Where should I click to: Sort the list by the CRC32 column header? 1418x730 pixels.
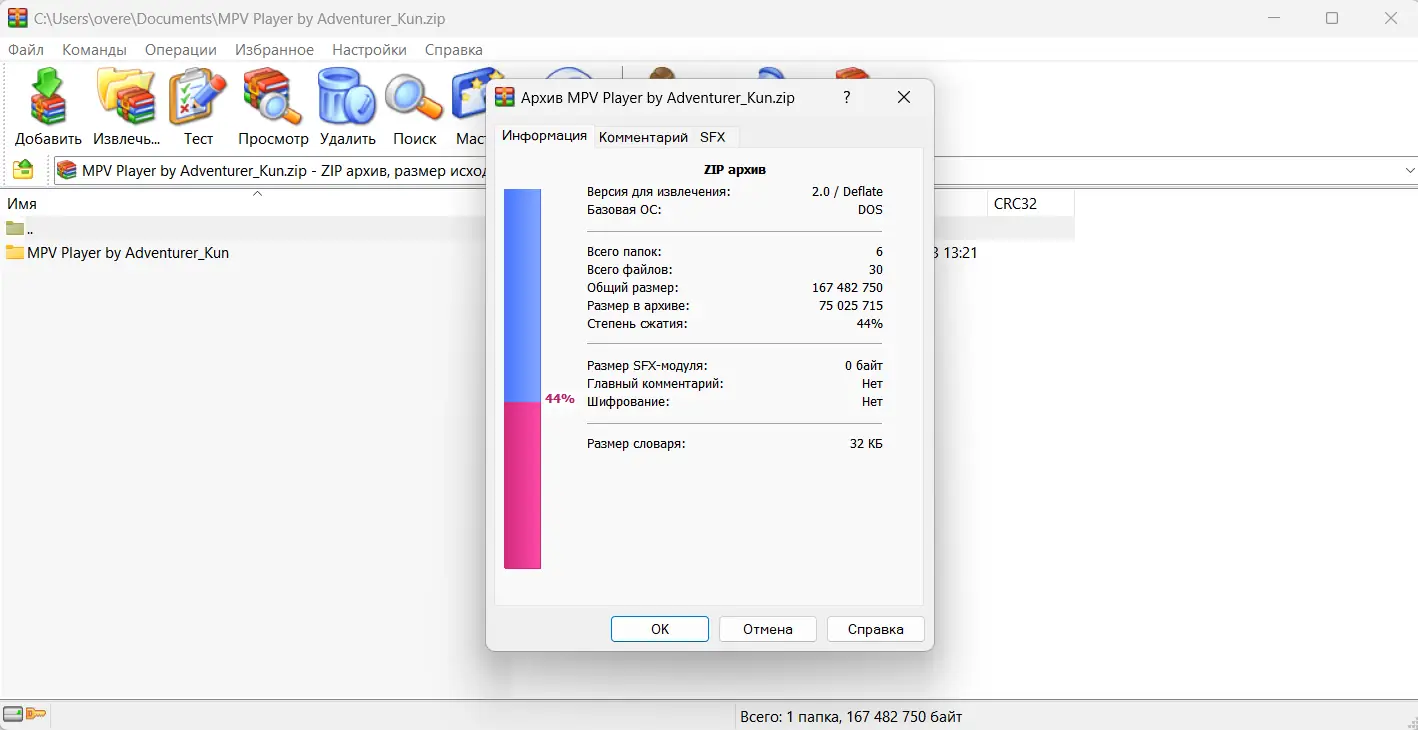(1030, 203)
